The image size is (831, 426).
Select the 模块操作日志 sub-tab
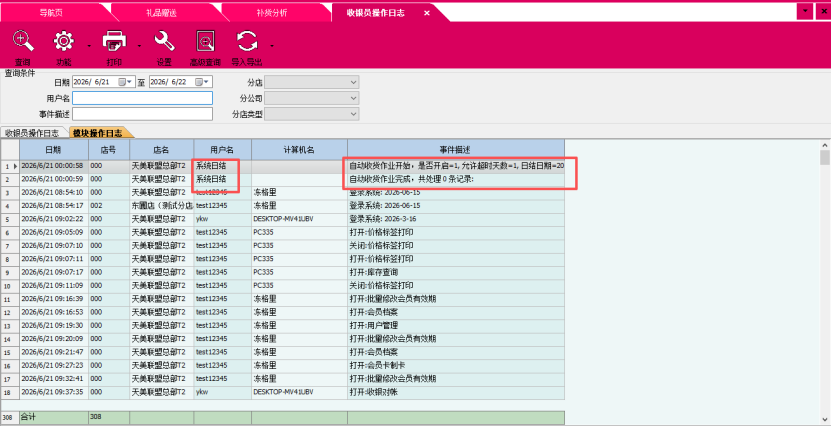click(98, 133)
